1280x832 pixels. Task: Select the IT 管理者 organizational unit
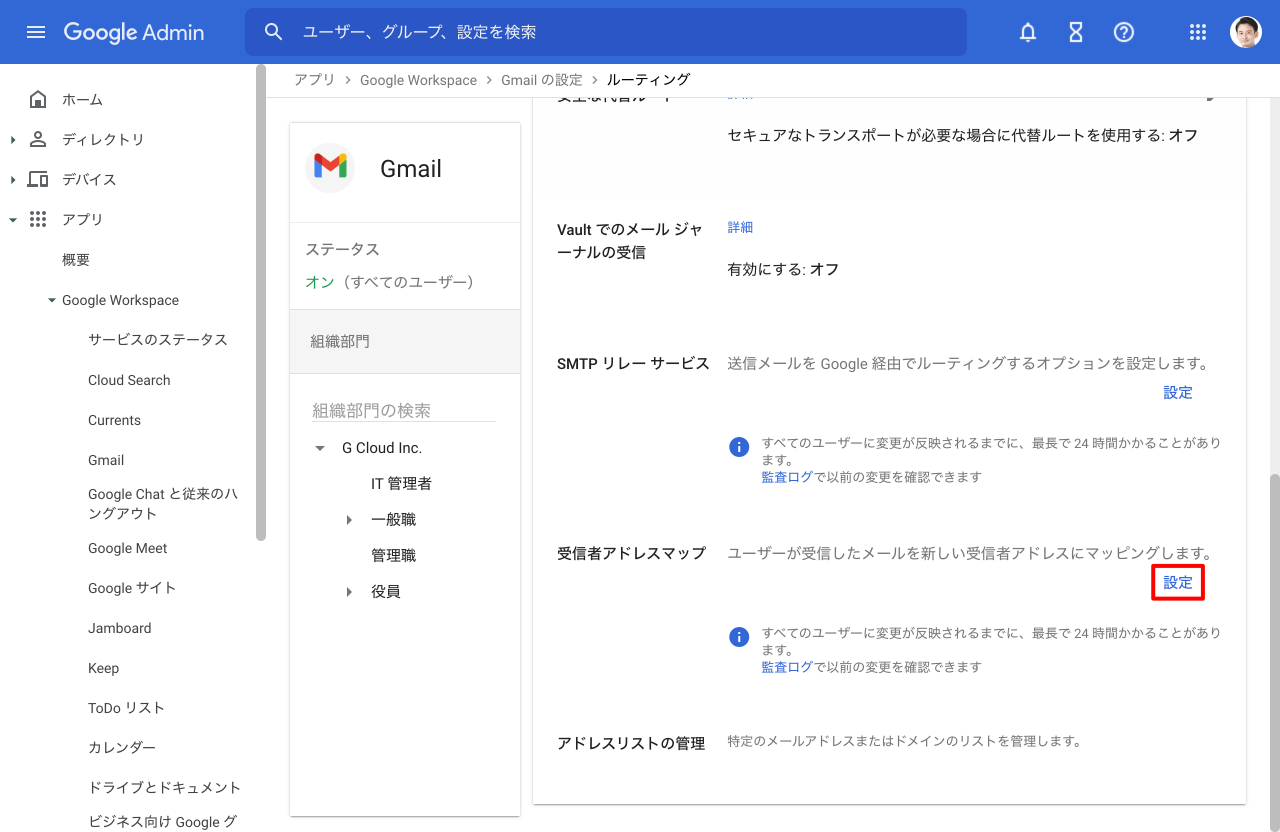pos(401,484)
